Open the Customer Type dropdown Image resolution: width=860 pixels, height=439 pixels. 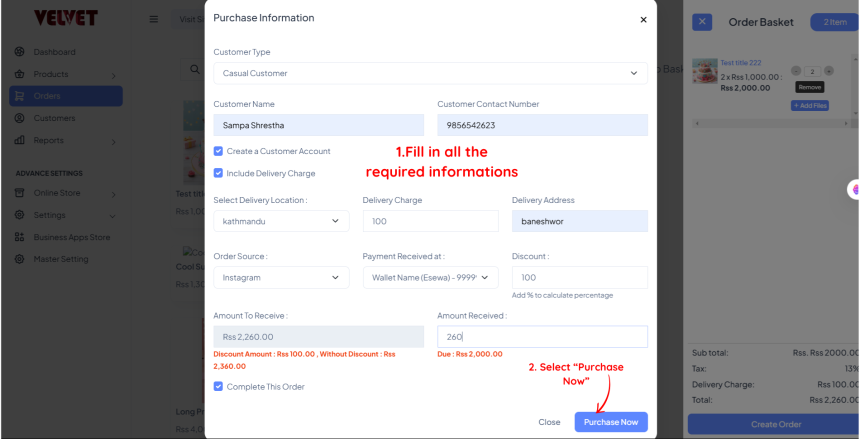[430, 73]
